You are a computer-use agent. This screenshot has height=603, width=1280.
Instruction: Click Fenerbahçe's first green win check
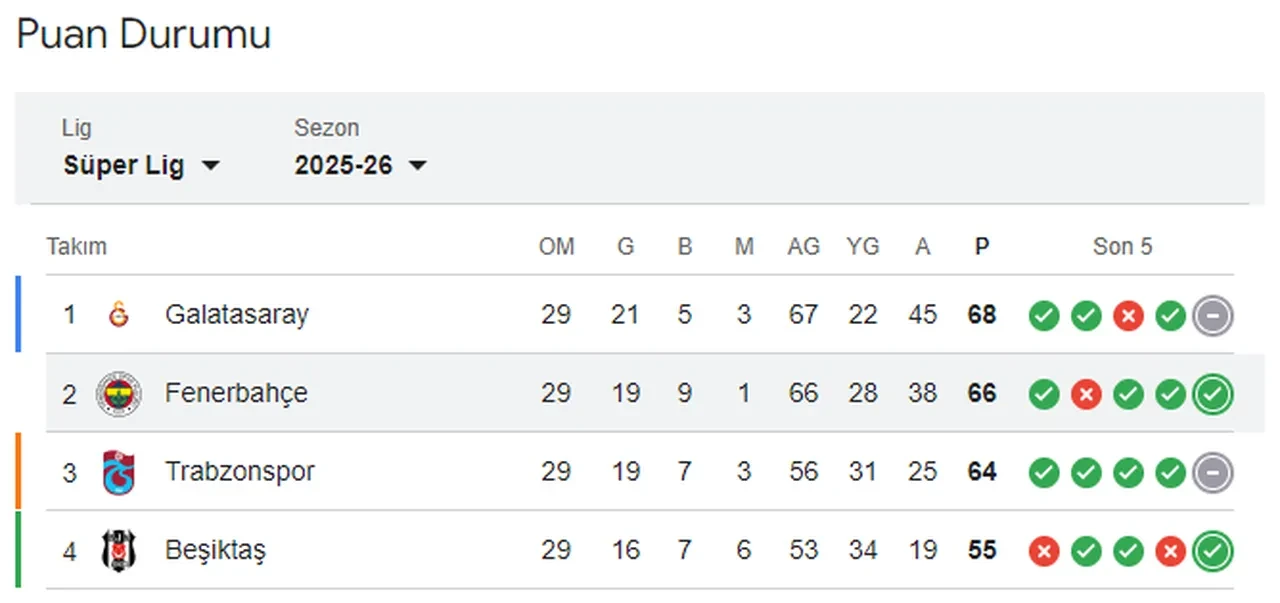click(1043, 394)
